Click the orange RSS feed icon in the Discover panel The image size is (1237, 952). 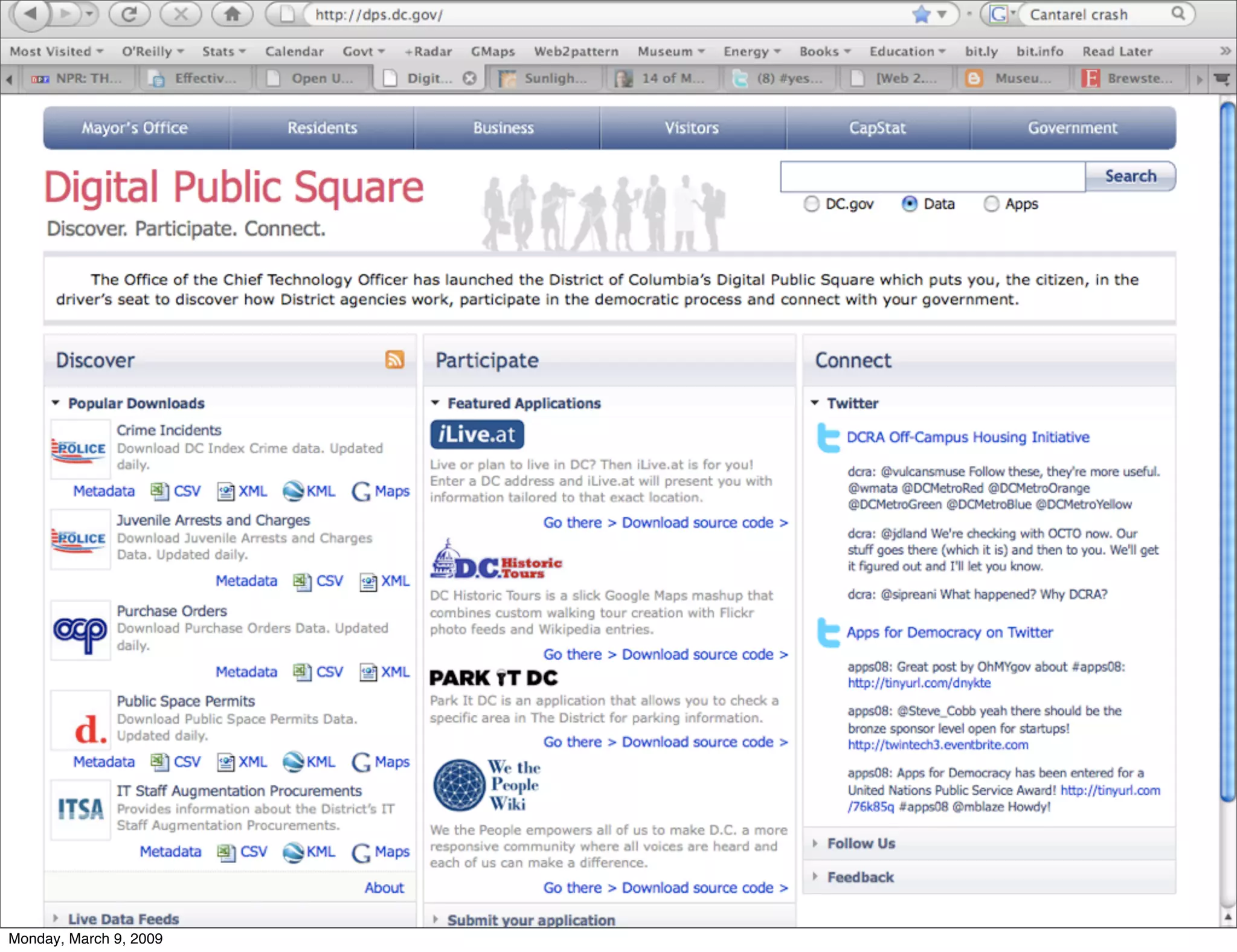[x=394, y=359]
